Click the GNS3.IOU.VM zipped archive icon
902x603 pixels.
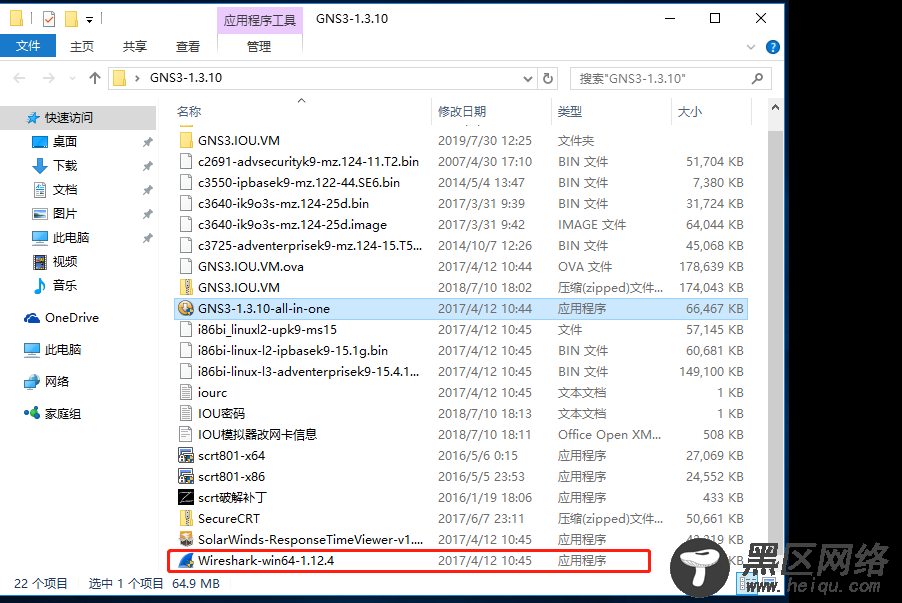click(186, 287)
